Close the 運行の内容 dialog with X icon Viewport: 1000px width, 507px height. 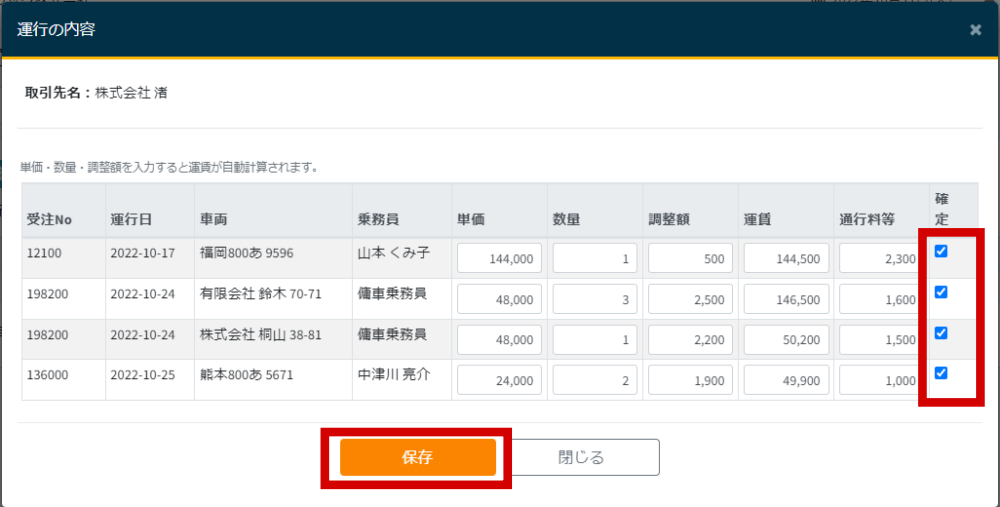tap(975, 30)
